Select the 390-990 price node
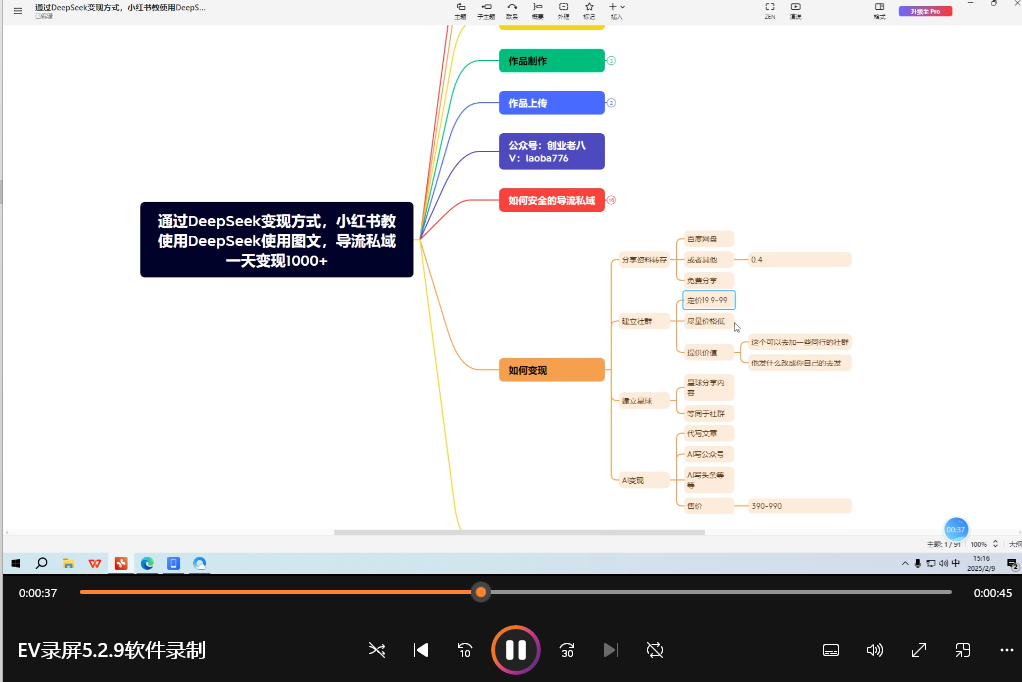Viewport: 1022px width, 682px height. 800,506
